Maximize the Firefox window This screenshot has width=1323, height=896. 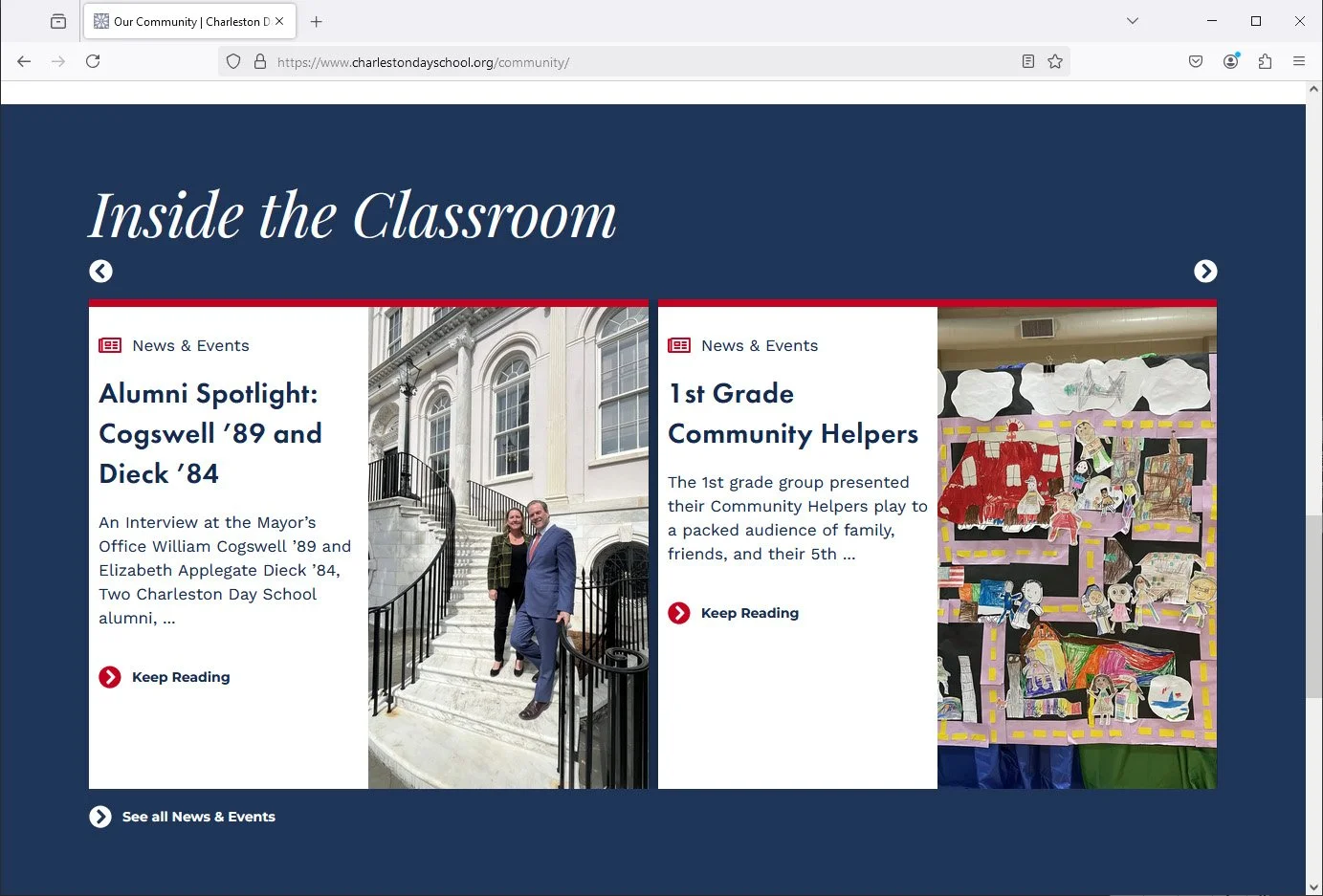point(1256,21)
